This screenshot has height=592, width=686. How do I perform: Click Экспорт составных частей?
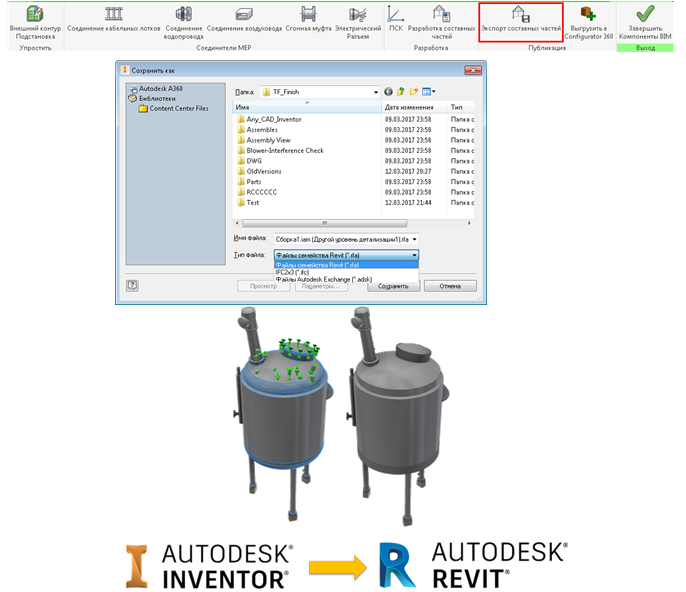[521, 22]
